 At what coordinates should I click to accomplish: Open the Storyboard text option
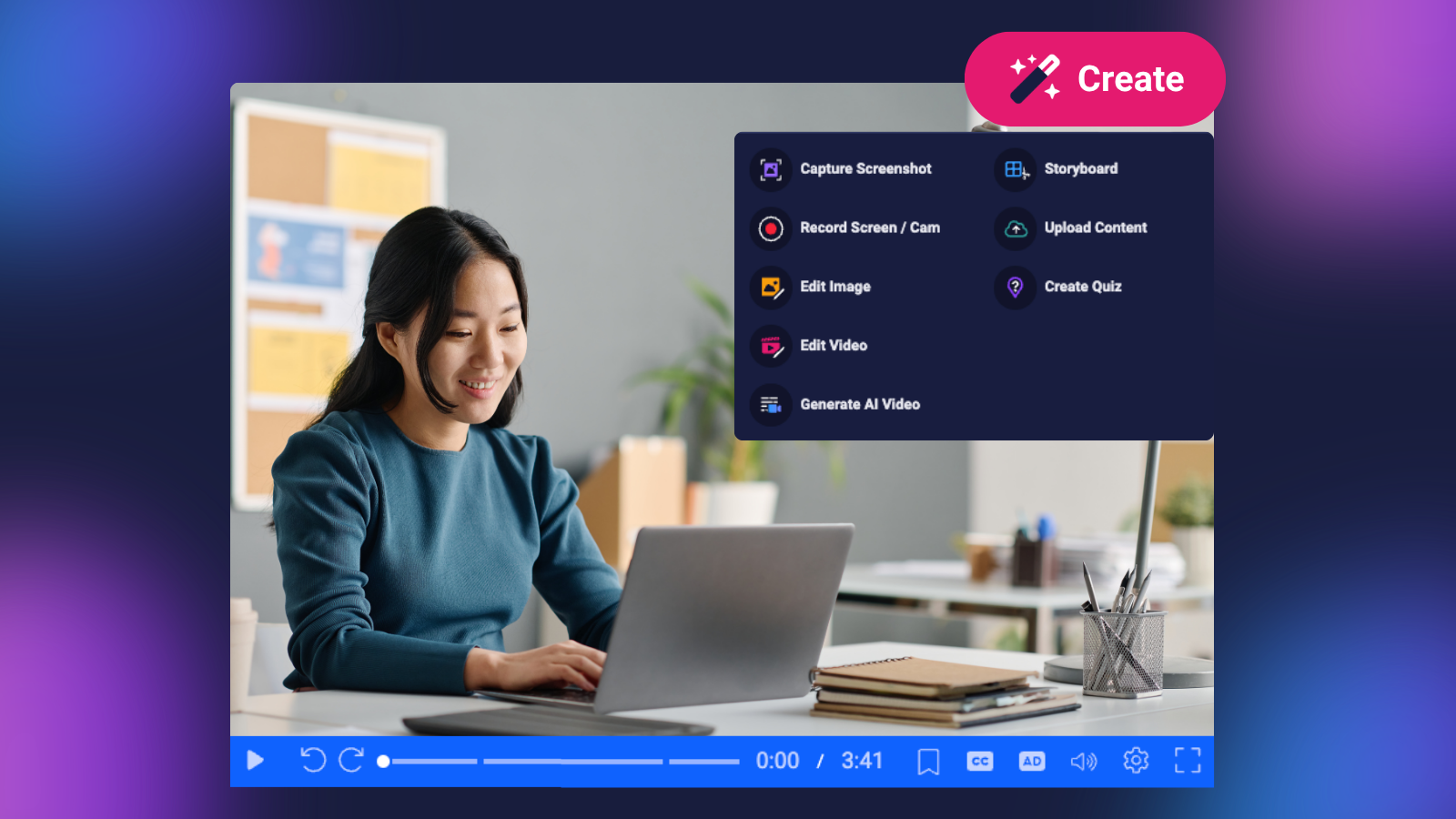tap(1081, 168)
